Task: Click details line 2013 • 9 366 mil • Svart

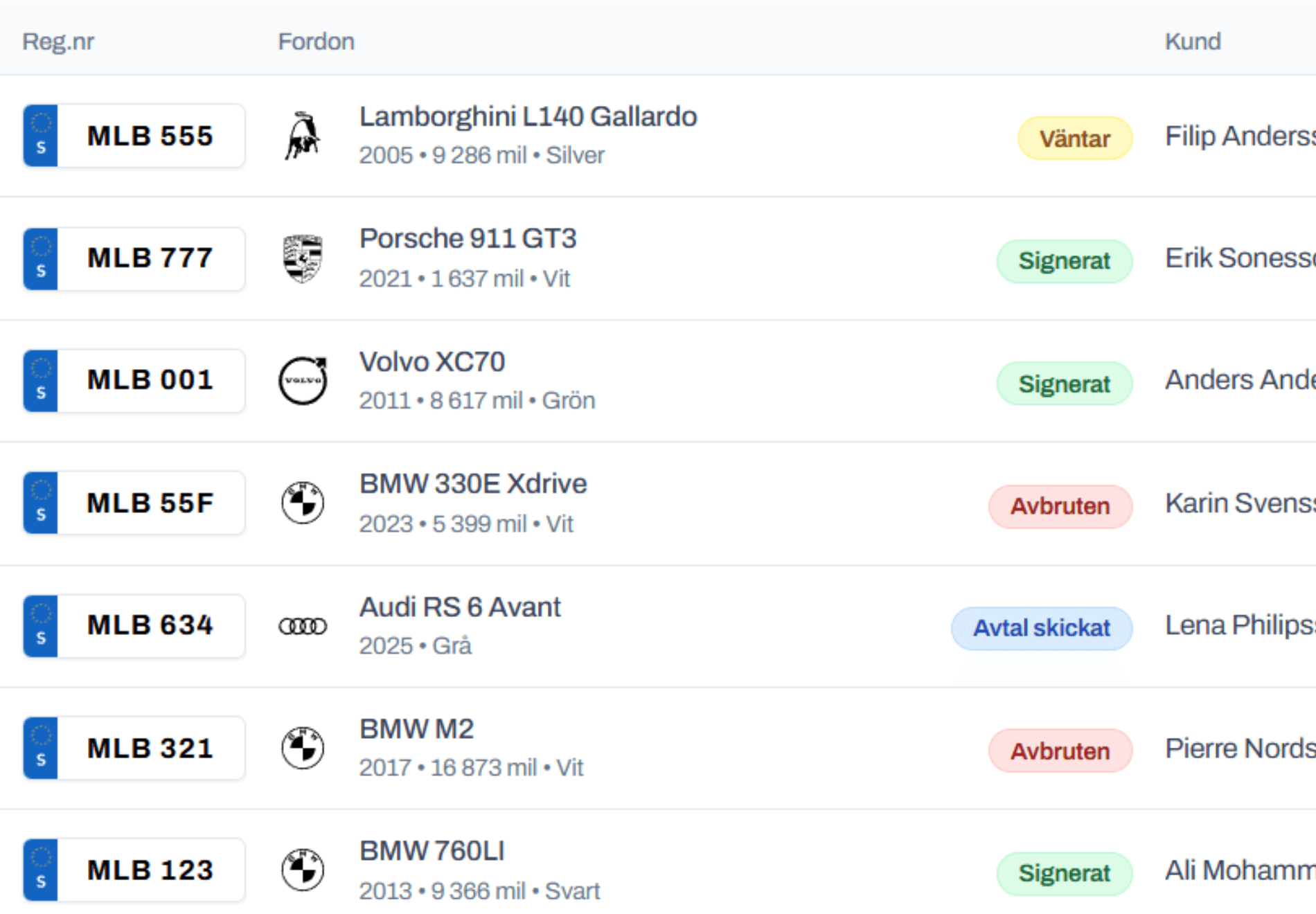Action: 479,890
